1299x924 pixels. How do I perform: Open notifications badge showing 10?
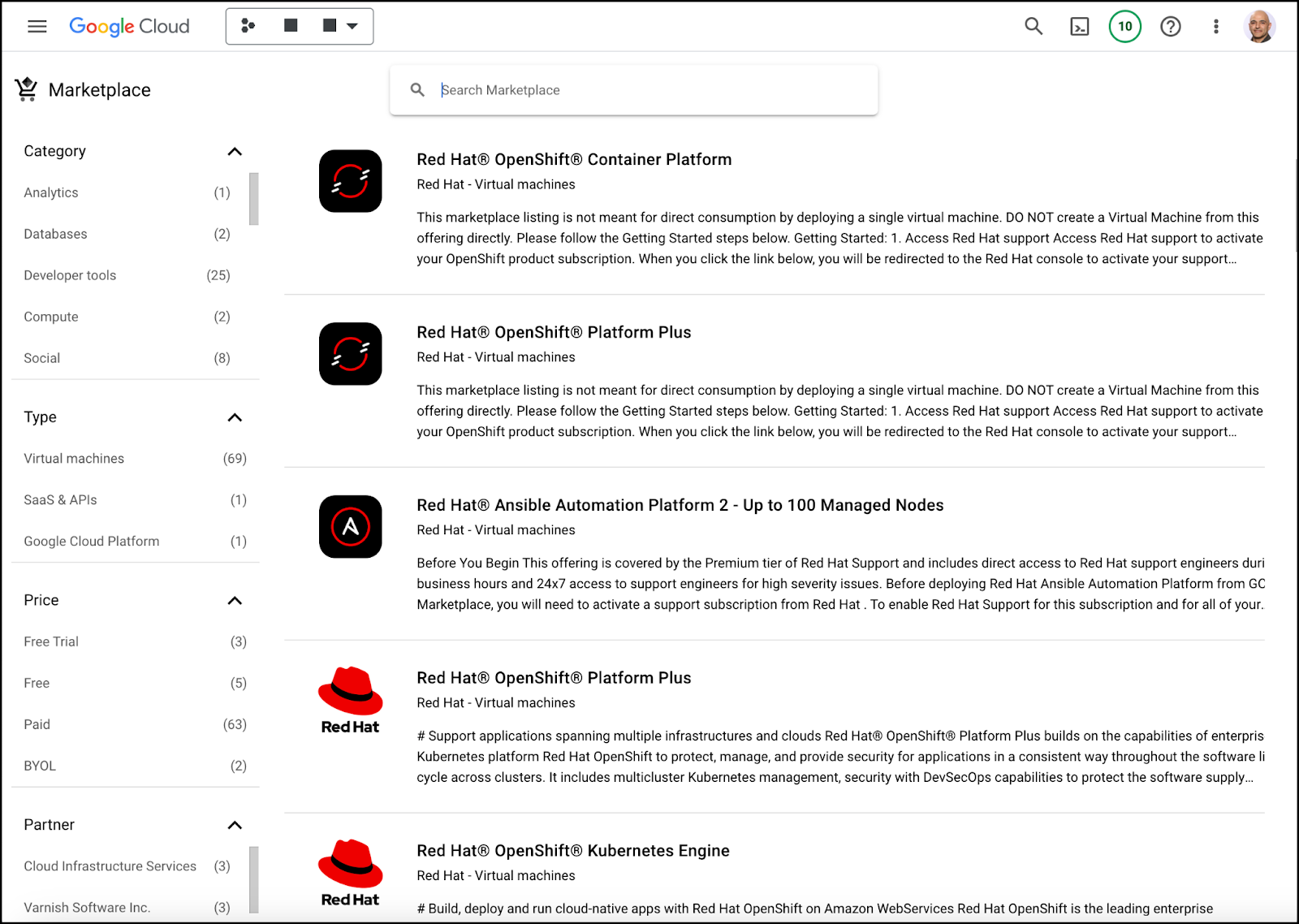tap(1125, 27)
